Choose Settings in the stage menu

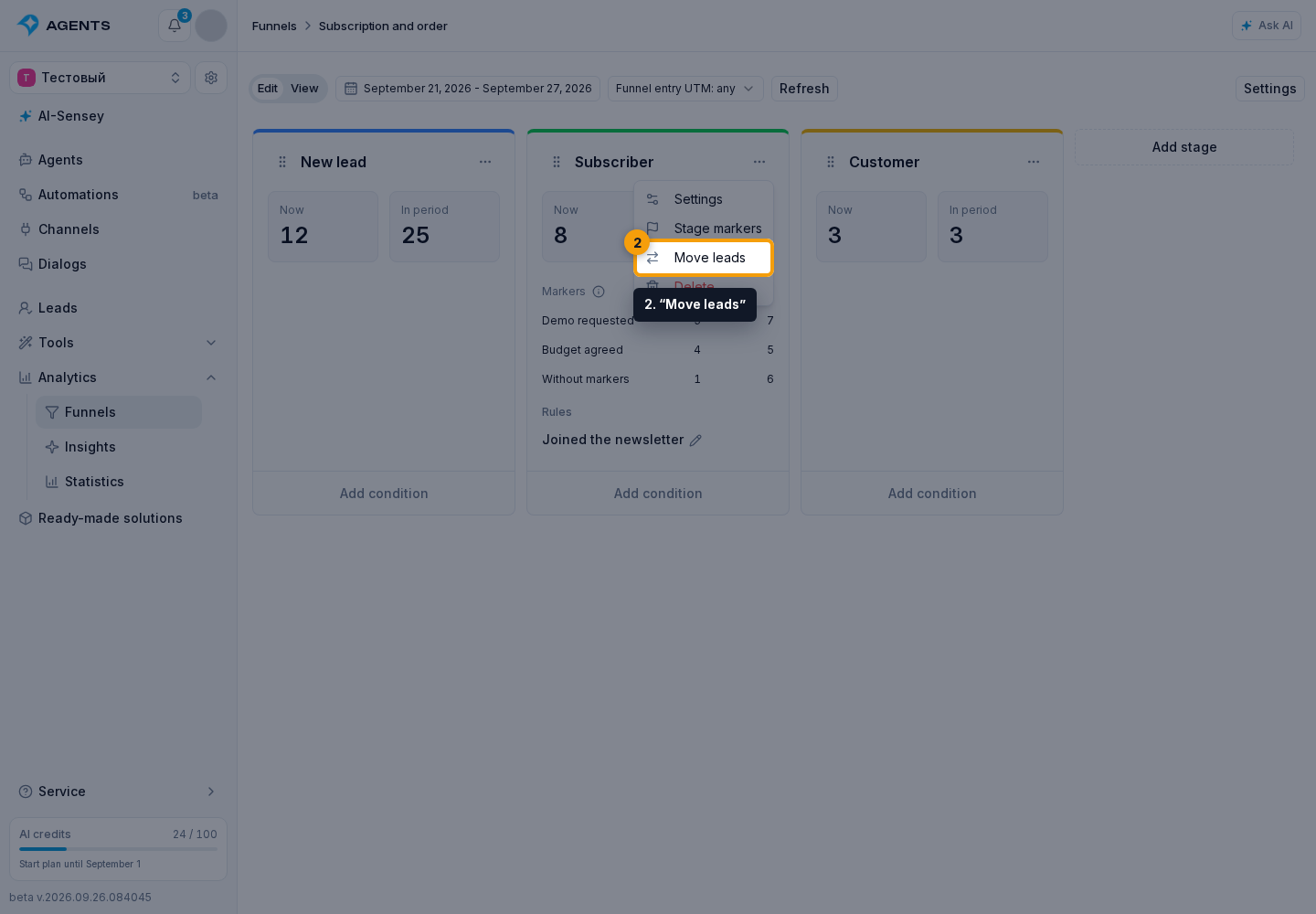tap(704, 199)
